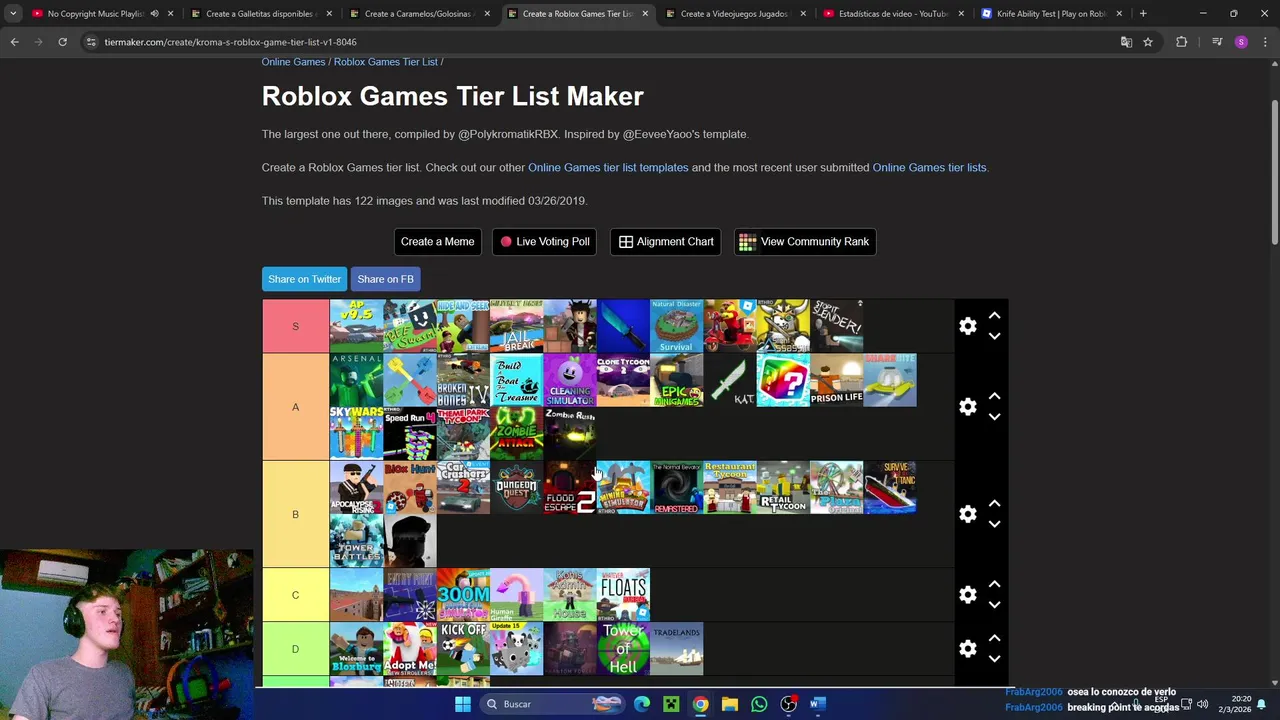
Task: Open most recent Online Games tier lists link
Action: [929, 167]
